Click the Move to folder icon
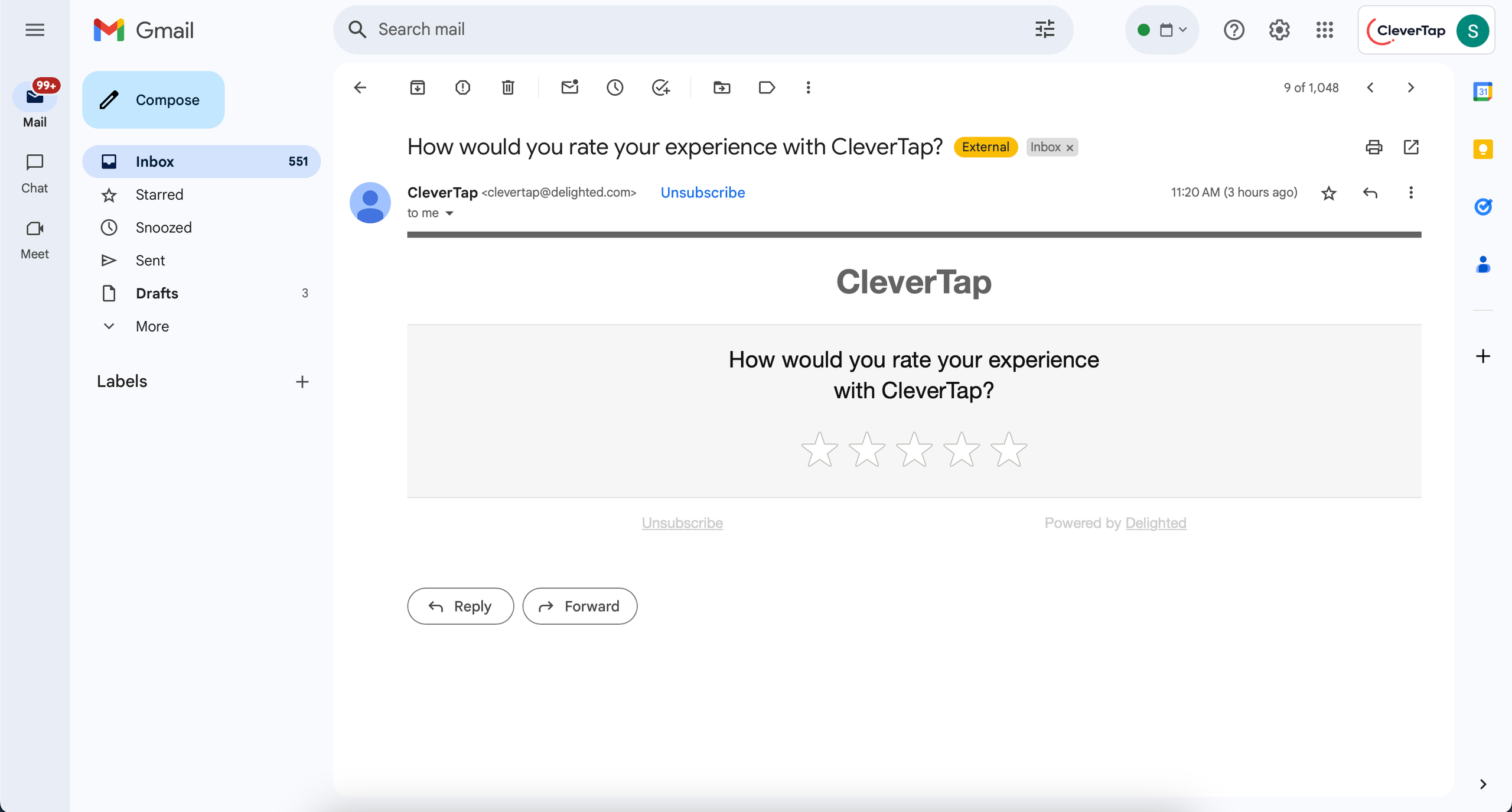This screenshot has height=812, width=1512. [x=722, y=87]
